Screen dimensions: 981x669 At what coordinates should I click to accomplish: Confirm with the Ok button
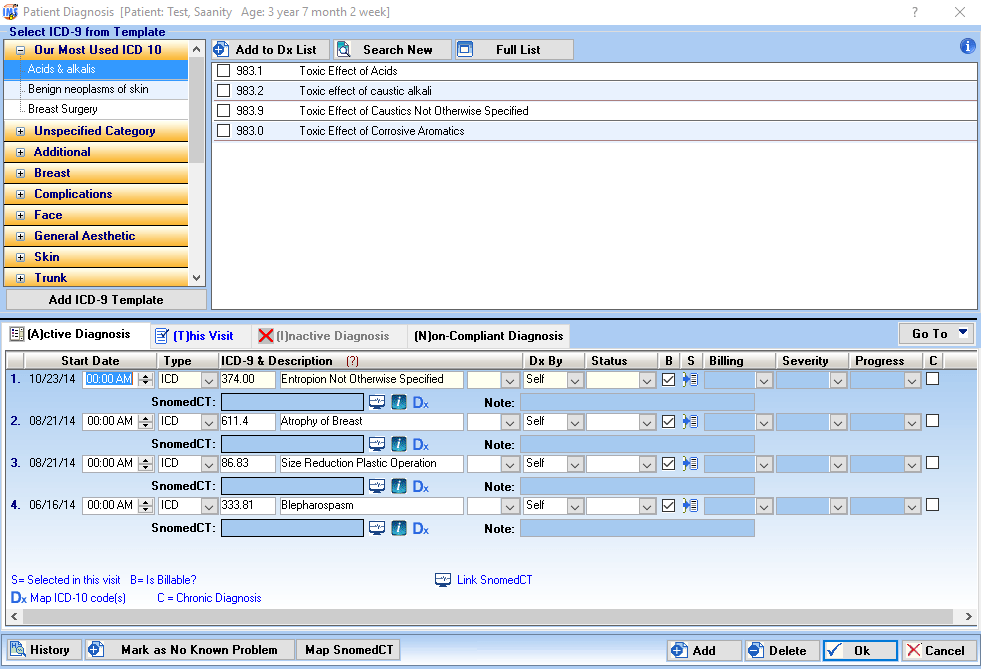pyautogui.click(x=860, y=650)
